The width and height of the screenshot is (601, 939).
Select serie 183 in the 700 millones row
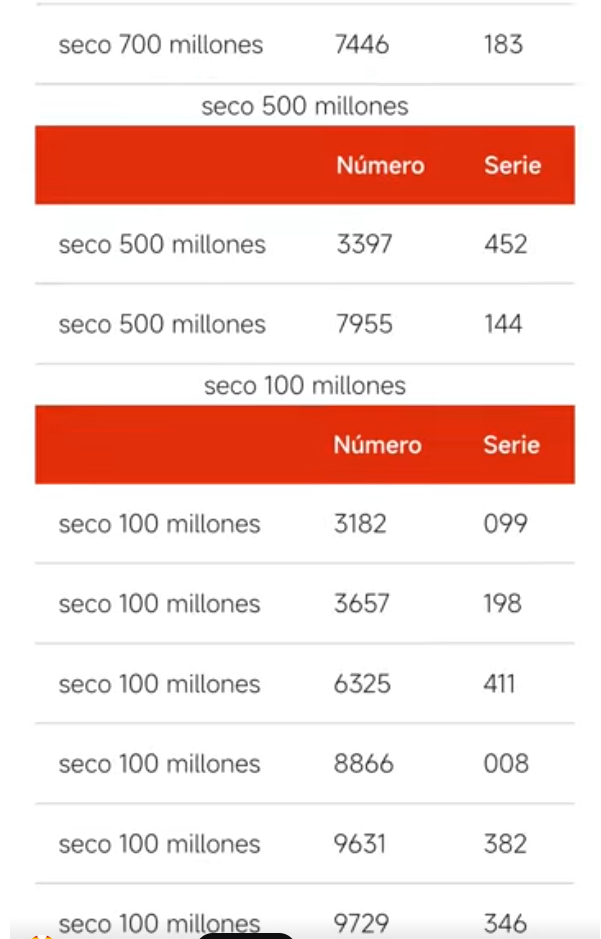click(x=503, y=44)
